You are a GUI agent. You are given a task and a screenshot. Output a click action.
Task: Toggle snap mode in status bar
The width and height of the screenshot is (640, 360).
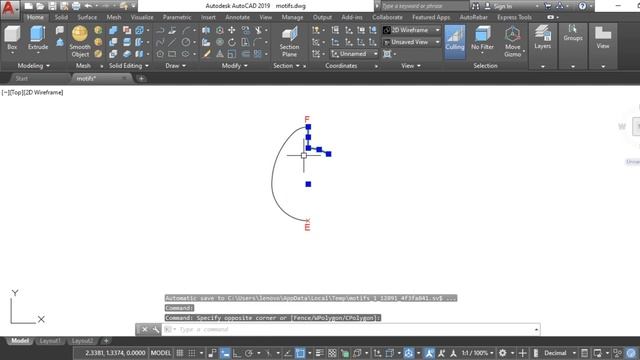pos(191,353)
